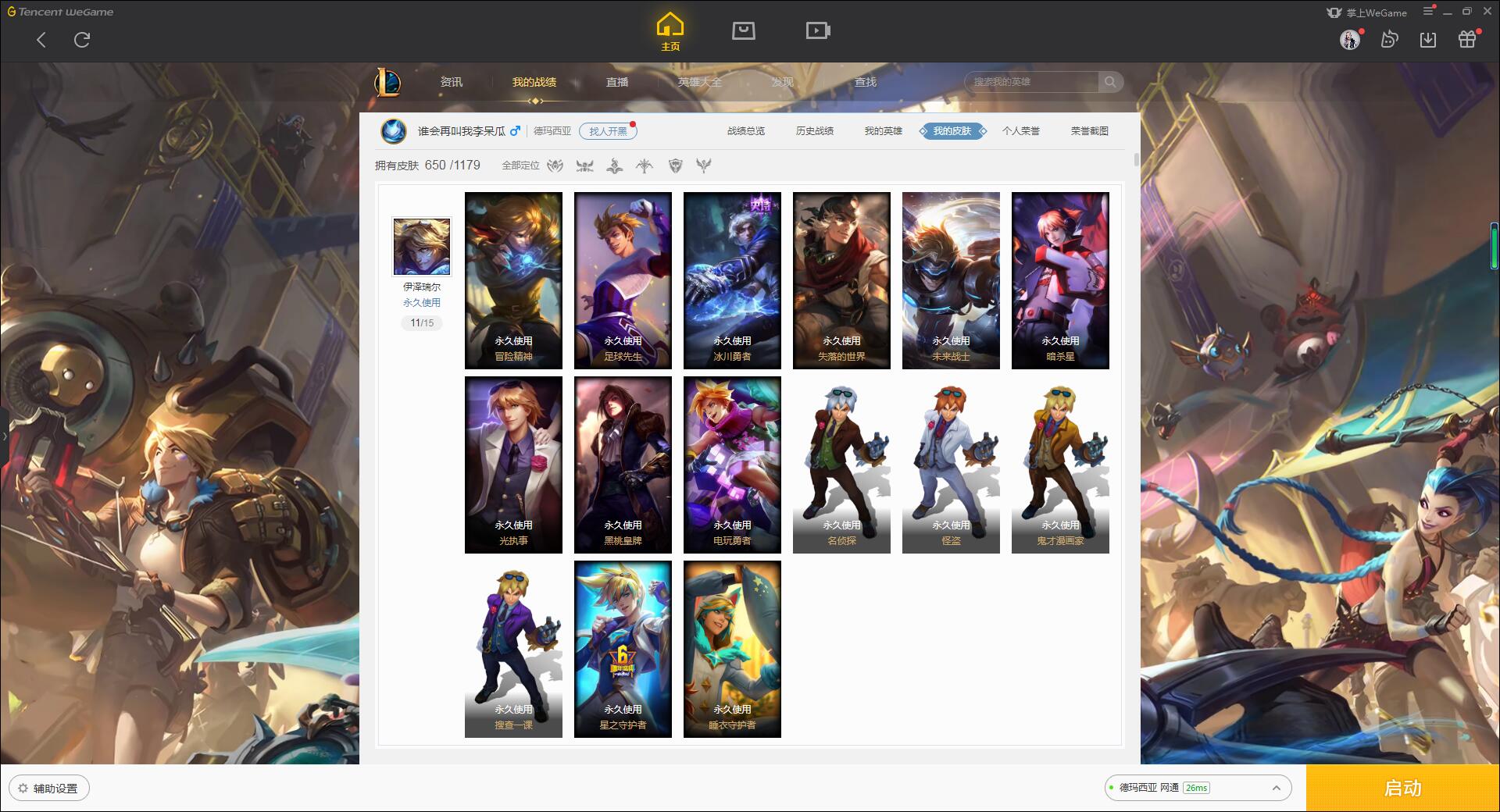Screen dimensions: 1500x812
Task: Switch to the 发现 tab
Action: [x=782, y=82]
